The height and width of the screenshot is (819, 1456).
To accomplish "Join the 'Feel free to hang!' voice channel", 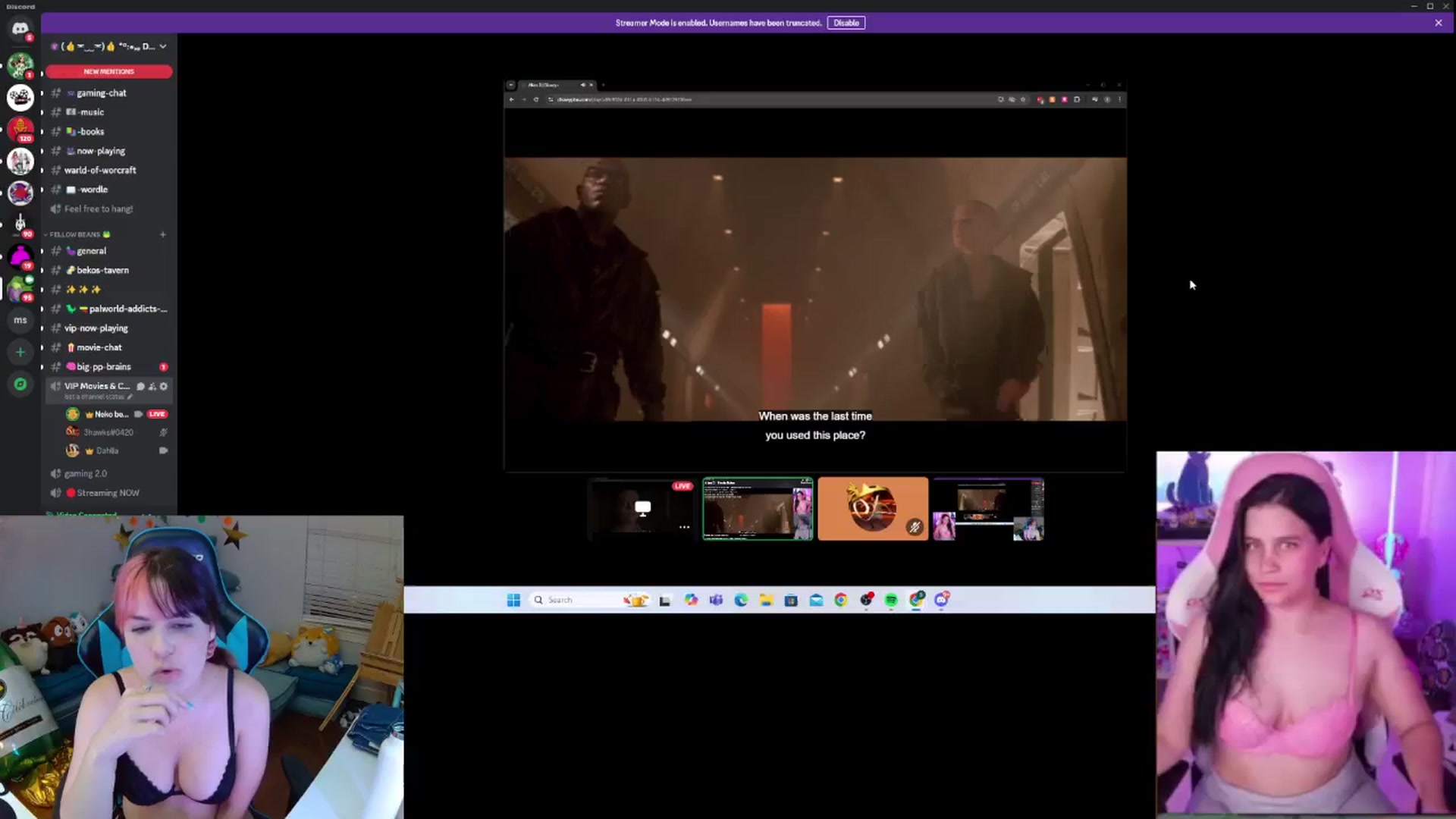I will tap(109, 209).
